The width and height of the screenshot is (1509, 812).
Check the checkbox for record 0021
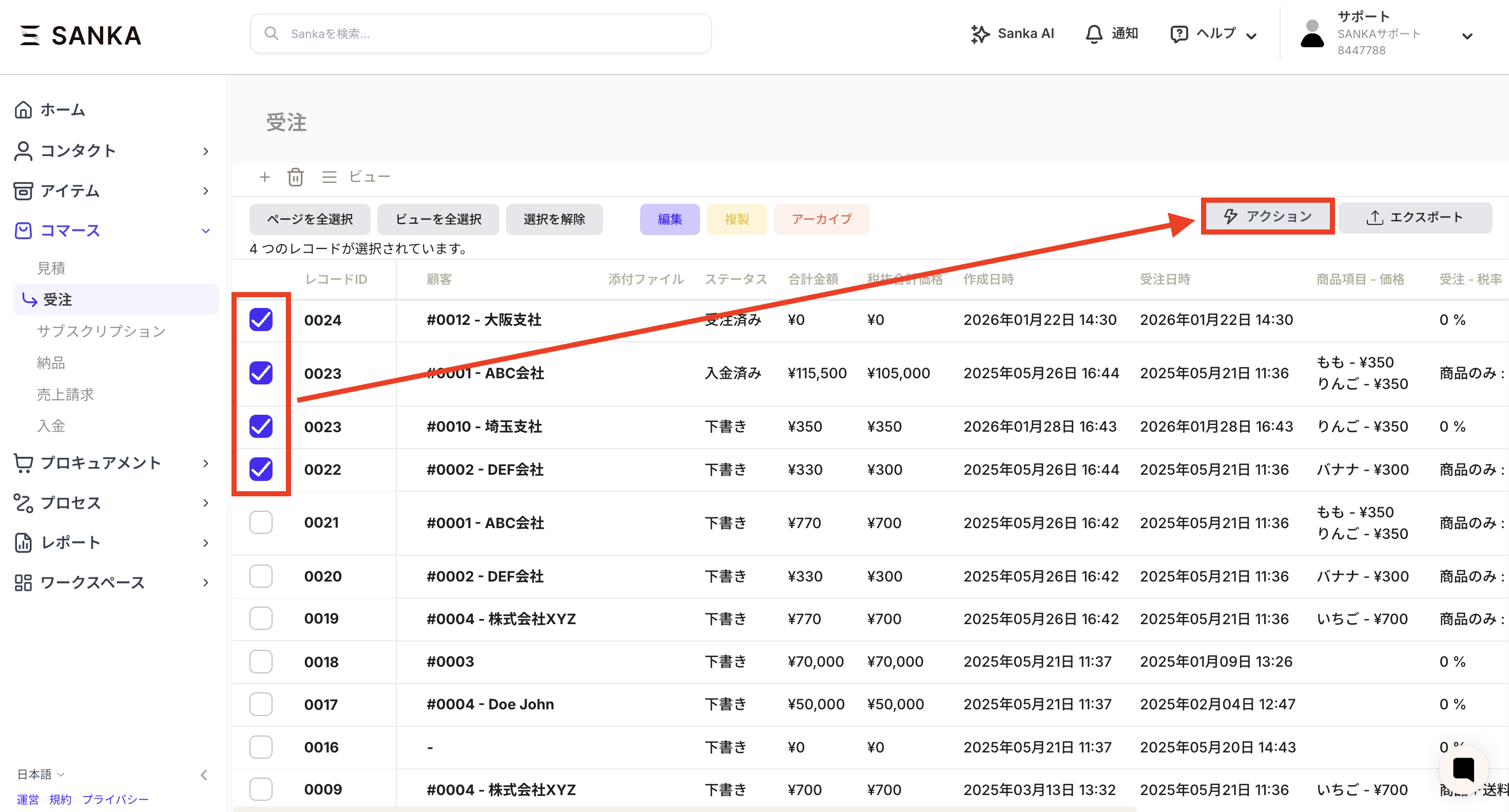(x=261, y=522)
